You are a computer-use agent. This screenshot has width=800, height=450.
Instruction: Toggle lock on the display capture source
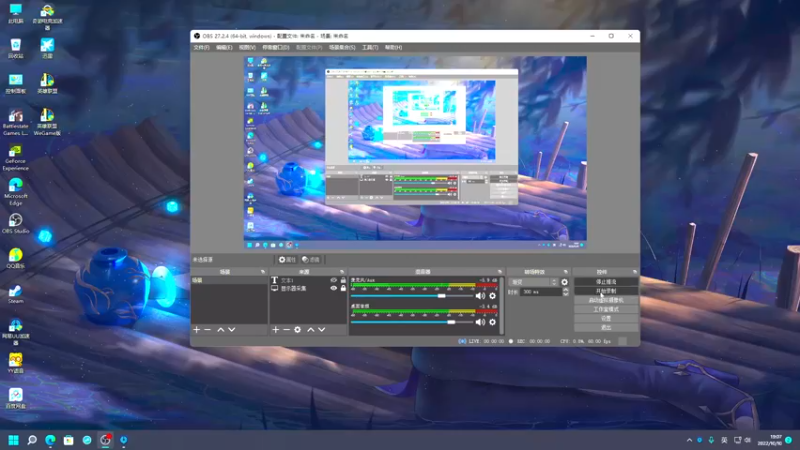tap(343, 288)
